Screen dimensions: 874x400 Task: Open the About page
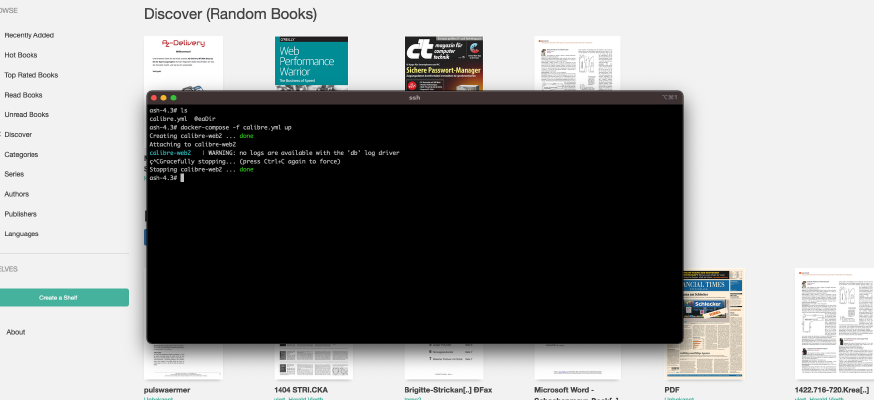click(16, 332)
